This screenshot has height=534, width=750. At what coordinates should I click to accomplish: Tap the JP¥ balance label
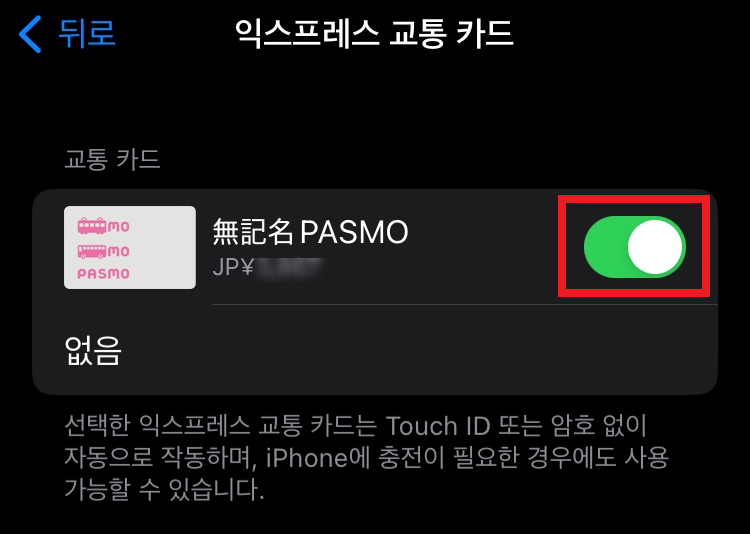tap(233, 267)
